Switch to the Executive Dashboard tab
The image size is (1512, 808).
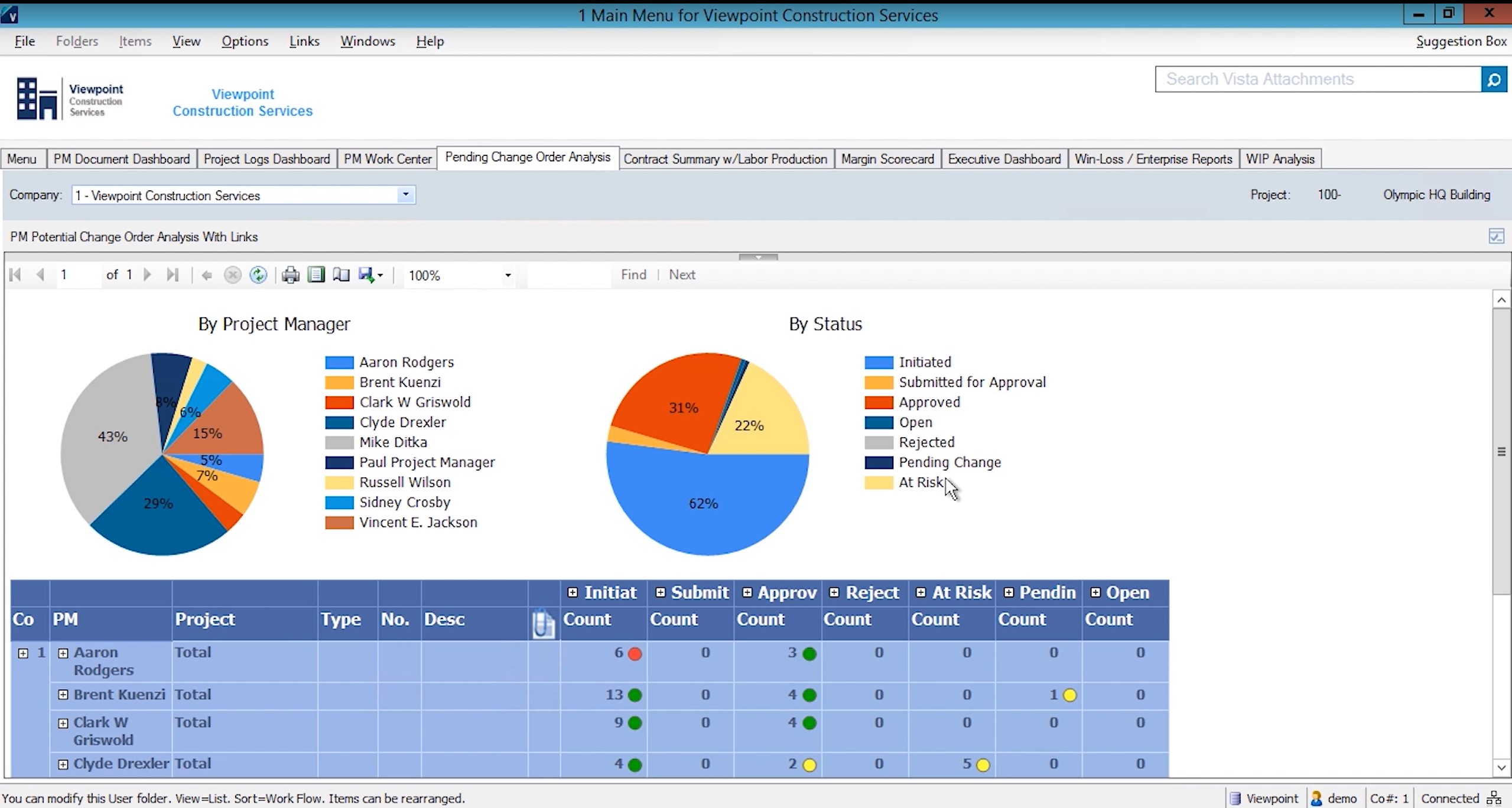(x=1003, y=158)
